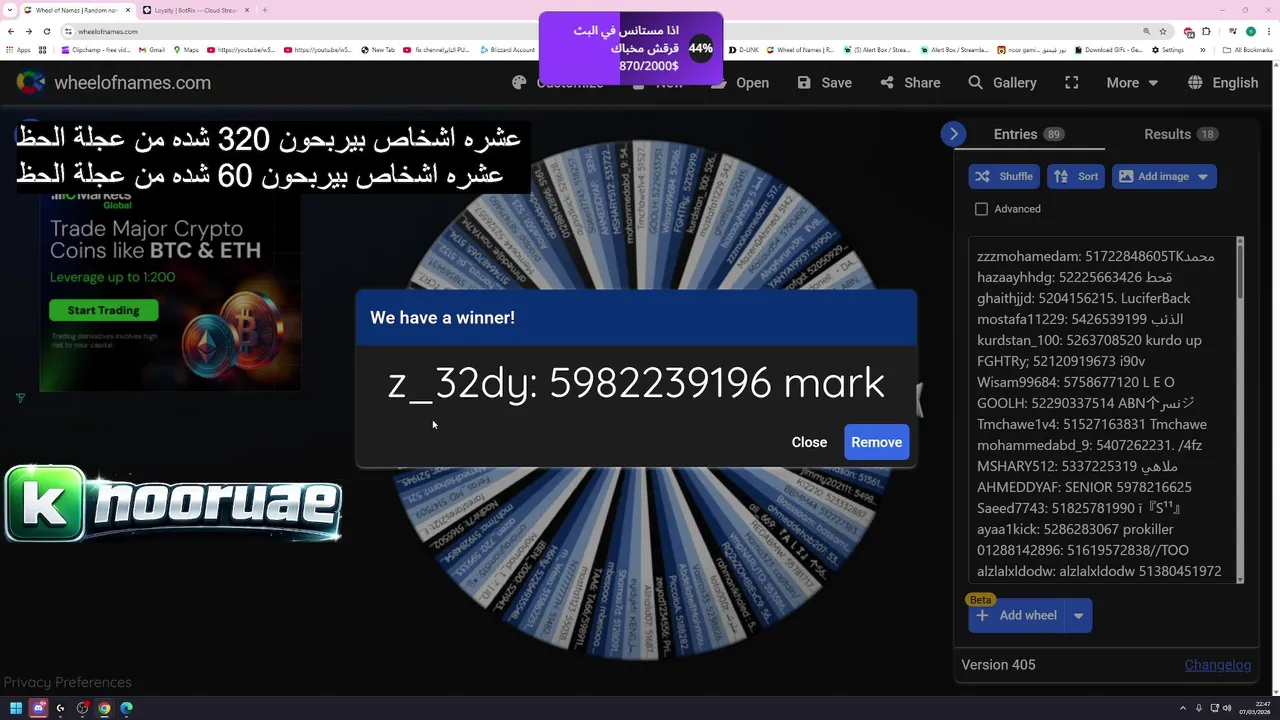Open the Download GIFs bookmark

(1109, 50)
